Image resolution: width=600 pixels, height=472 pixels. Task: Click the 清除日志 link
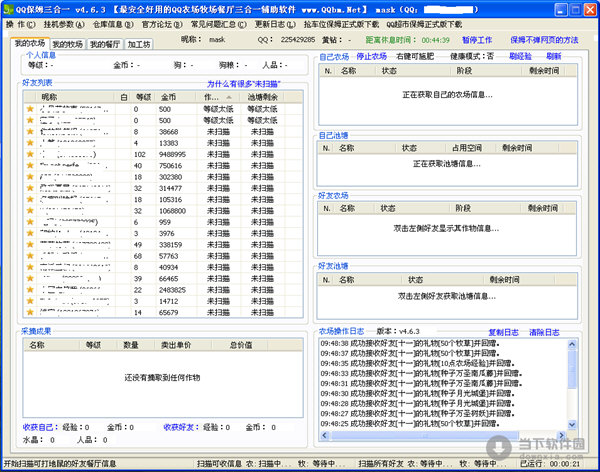(544, 332)
